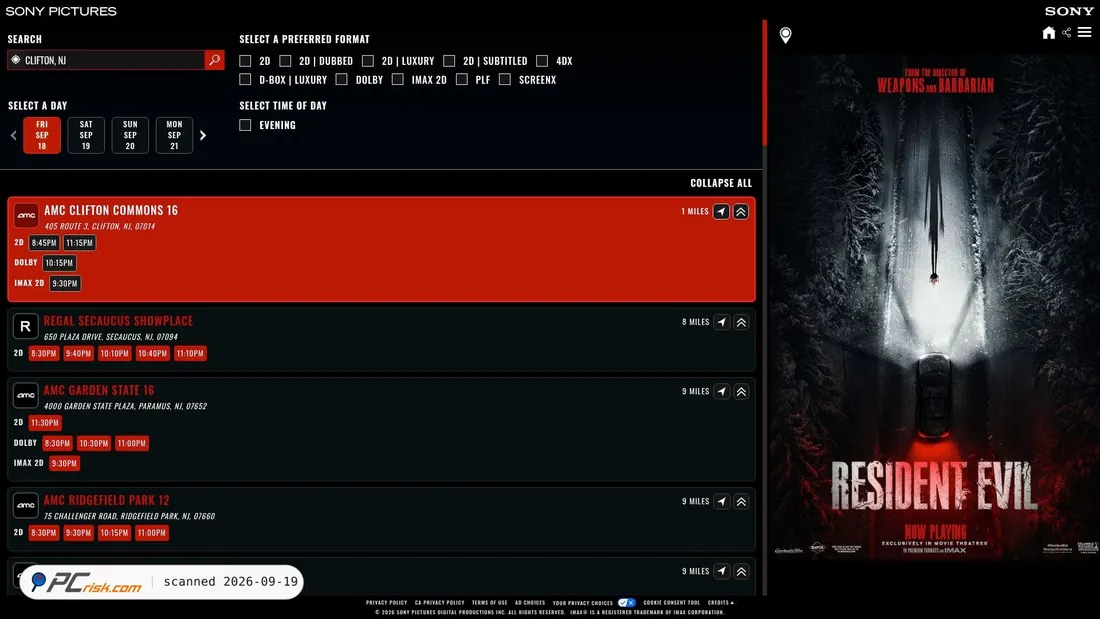Click AMC logo for Clifton Commons 16
The image size is (1100, 619).
pyautogui.click(x=26, y=215)
